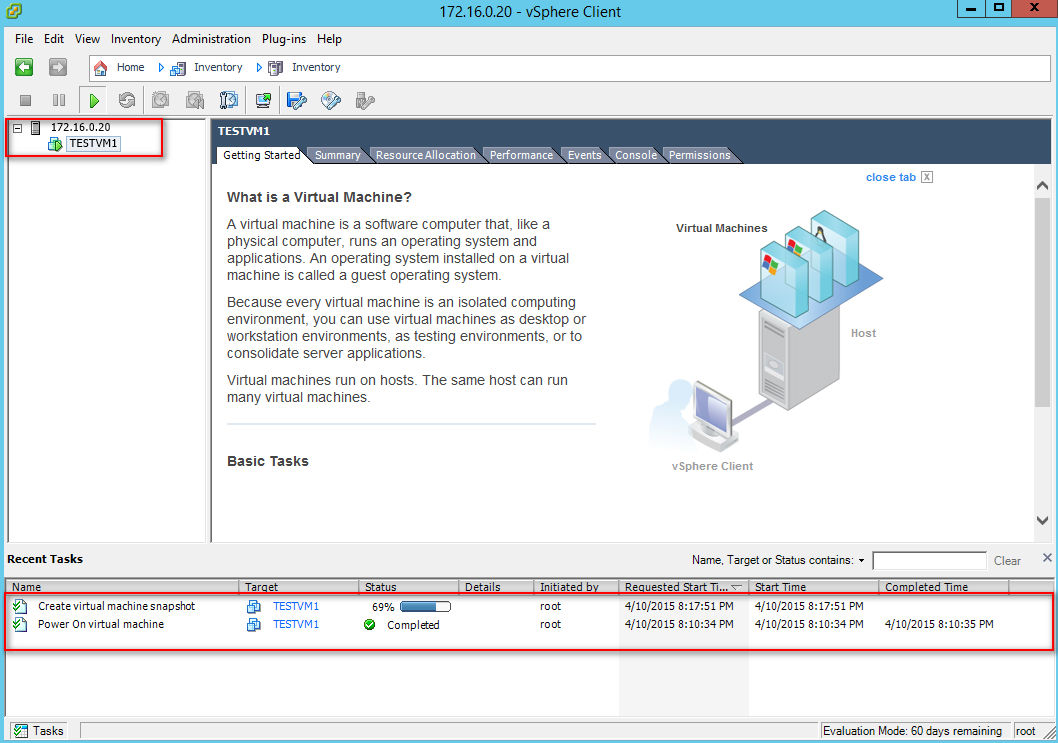Image resolution: width=1058 pixels, height=743 pixels.
Task: Open the Inventory menu
Action: 136,39
